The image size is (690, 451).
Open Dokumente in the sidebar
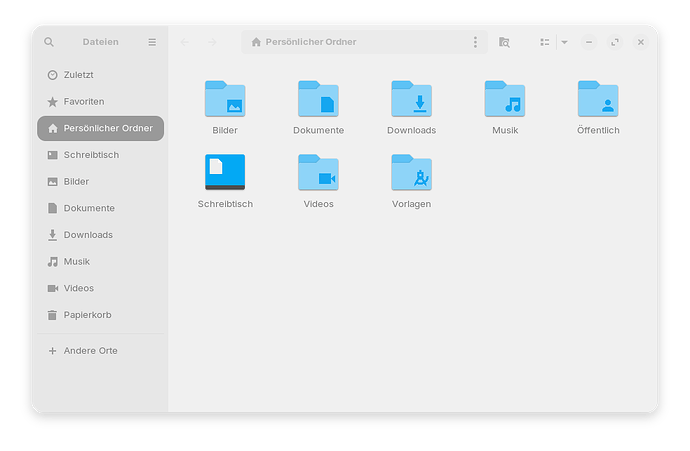[100, 208]
